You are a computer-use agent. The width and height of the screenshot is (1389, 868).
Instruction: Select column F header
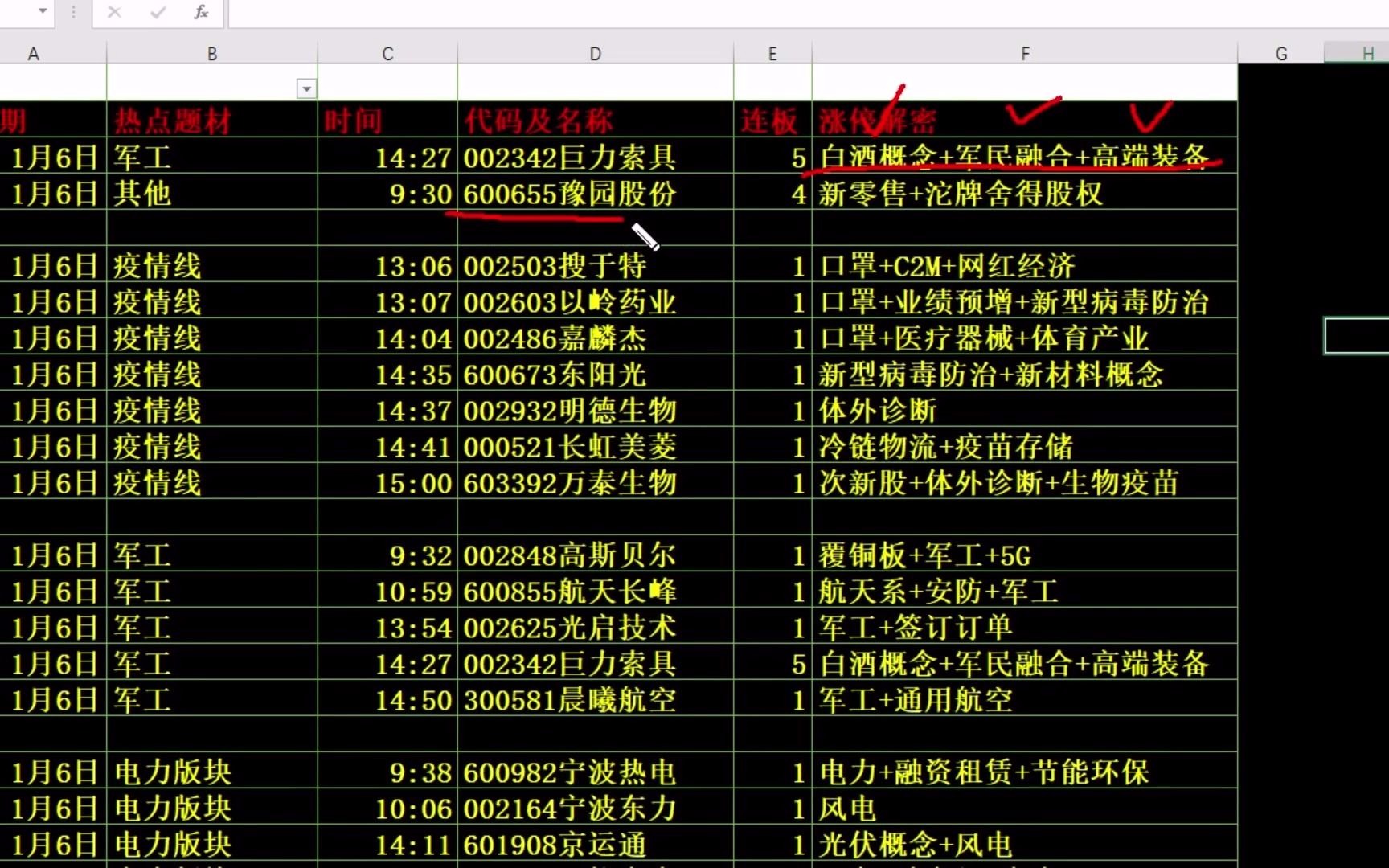click(x=1025, y=54)
